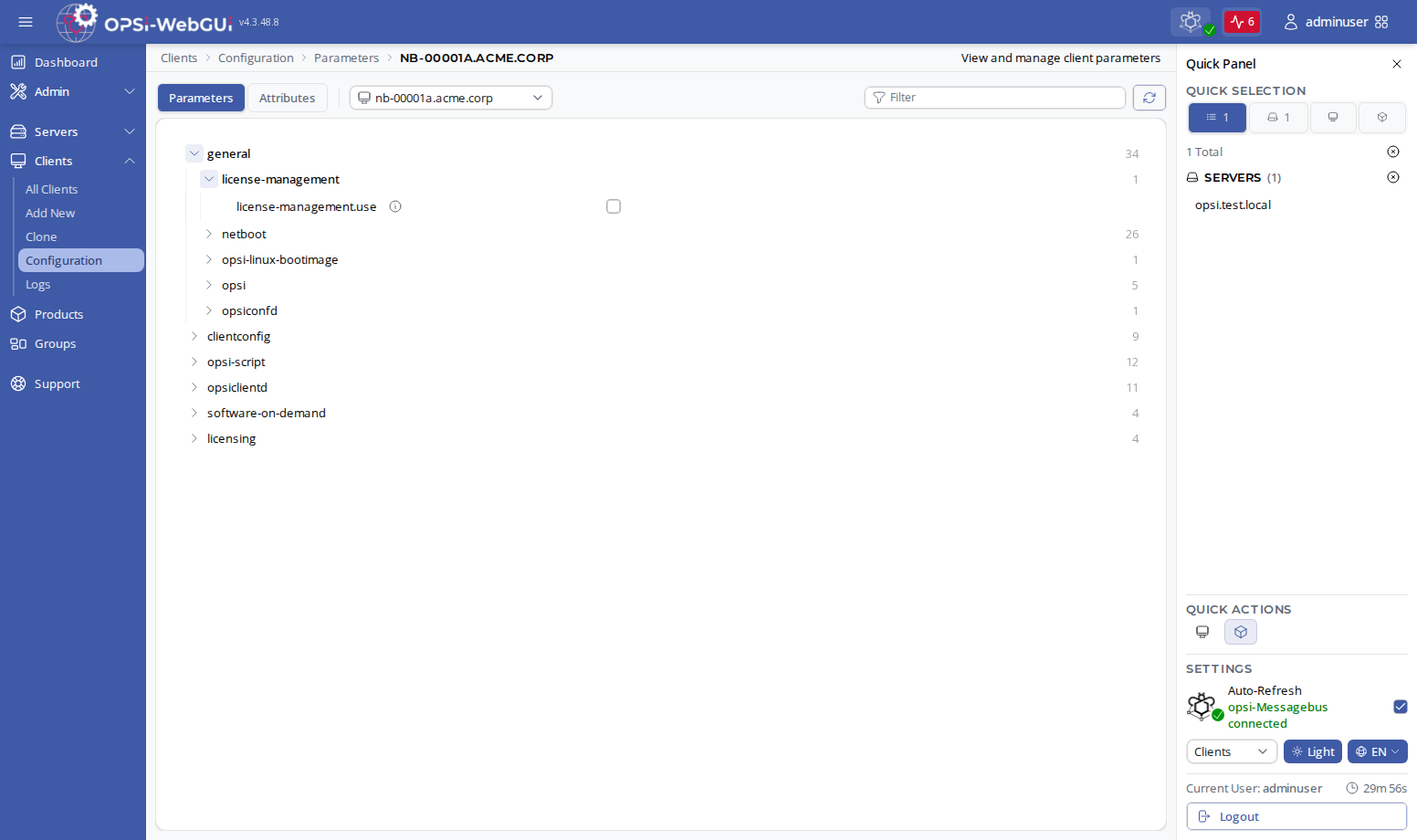The width and height of the screenshot is (1417, 840).
Task: Click the product quick action cube icon
Action: (1241, 632)
